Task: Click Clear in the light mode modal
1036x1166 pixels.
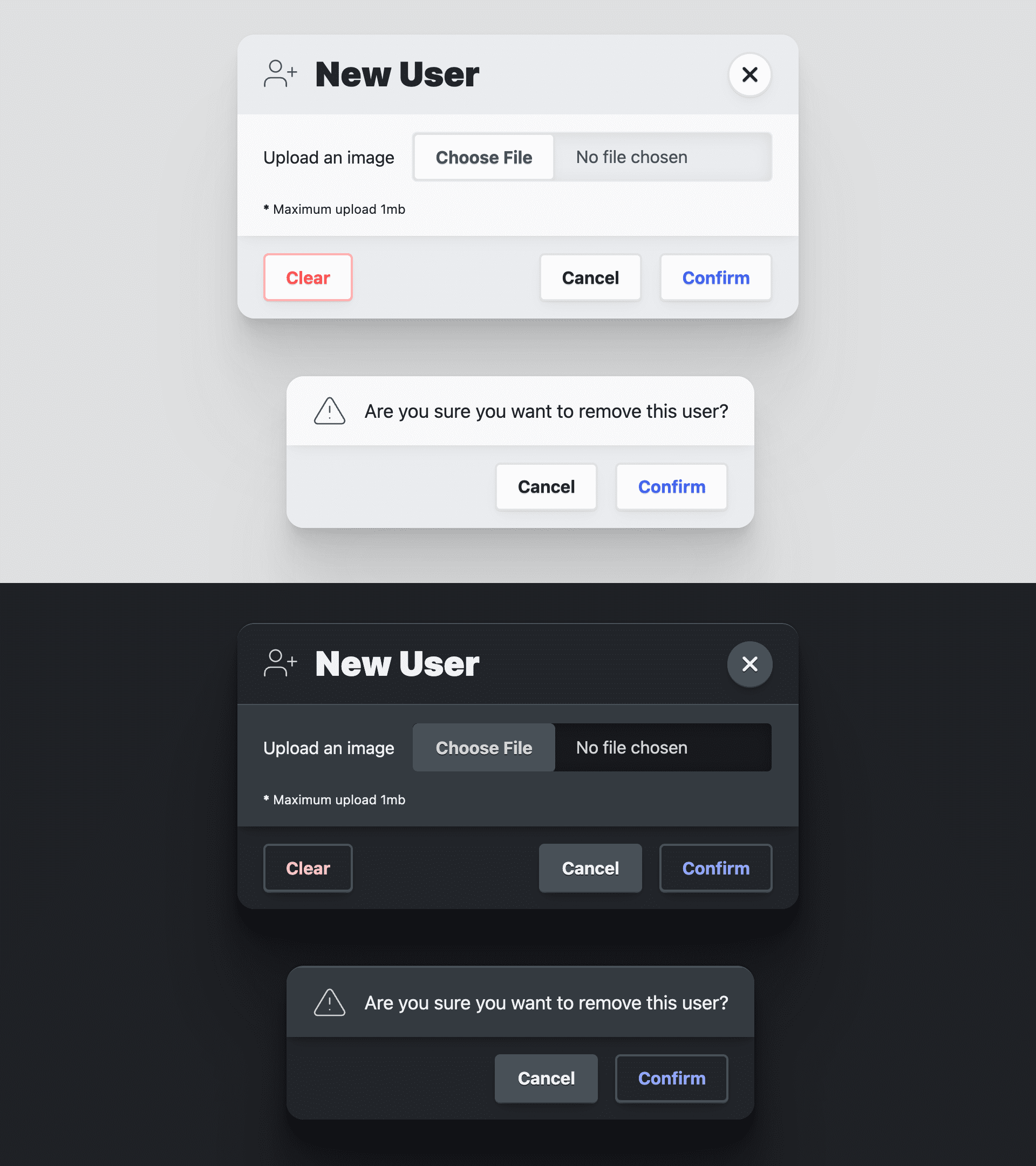Action: pos(308,277)
